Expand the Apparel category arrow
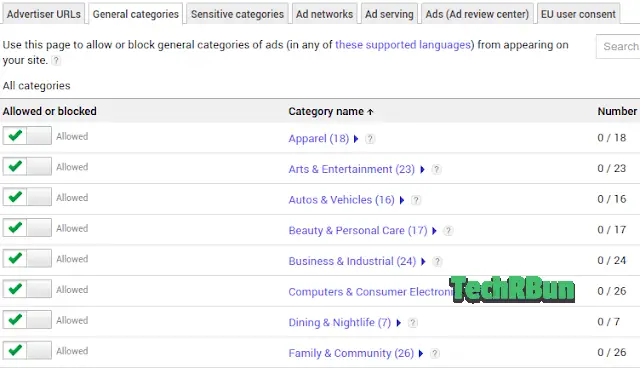The image size is (640, 368). coord(356,139)
